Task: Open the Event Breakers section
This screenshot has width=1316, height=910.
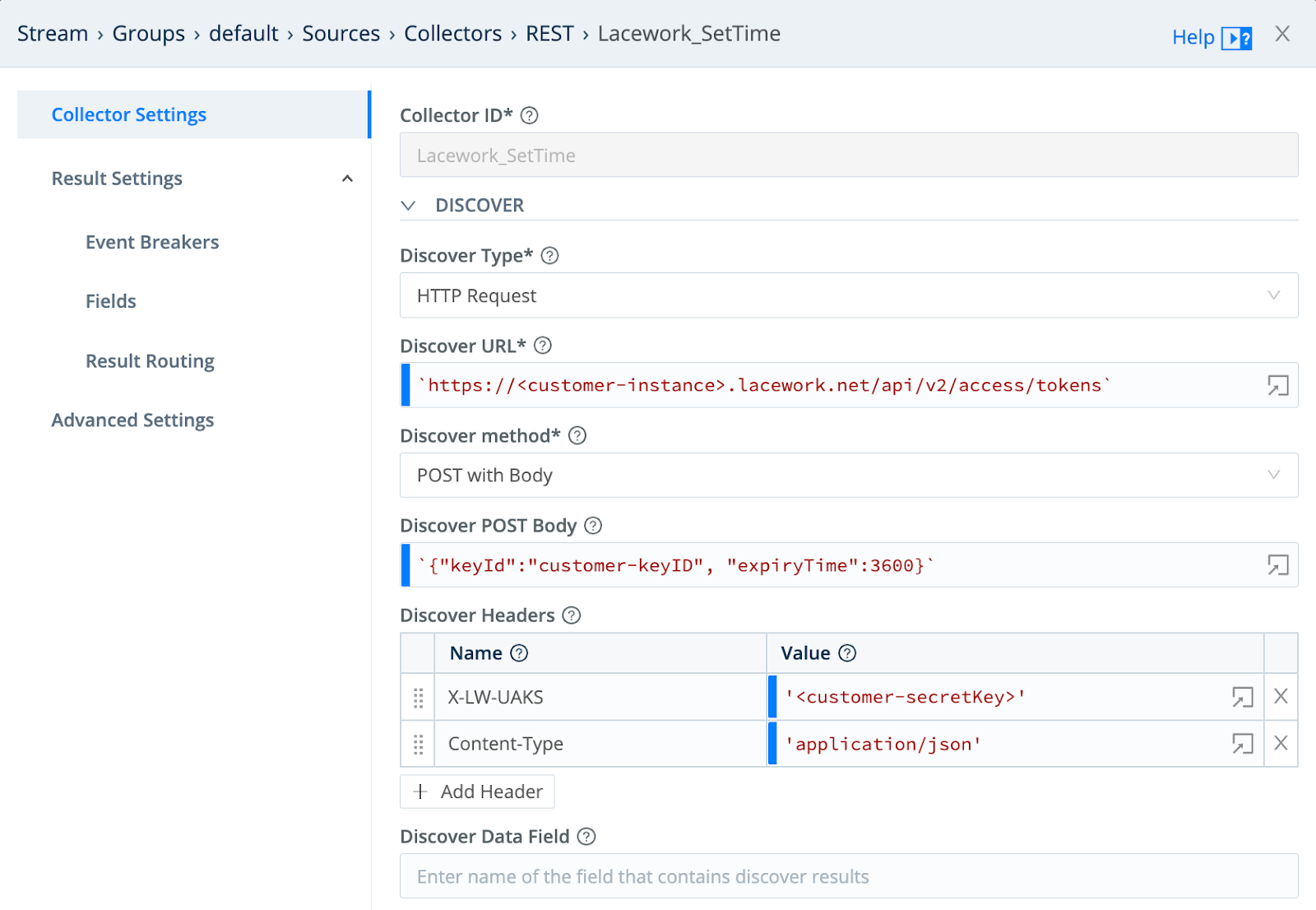Action: point(152,243)
